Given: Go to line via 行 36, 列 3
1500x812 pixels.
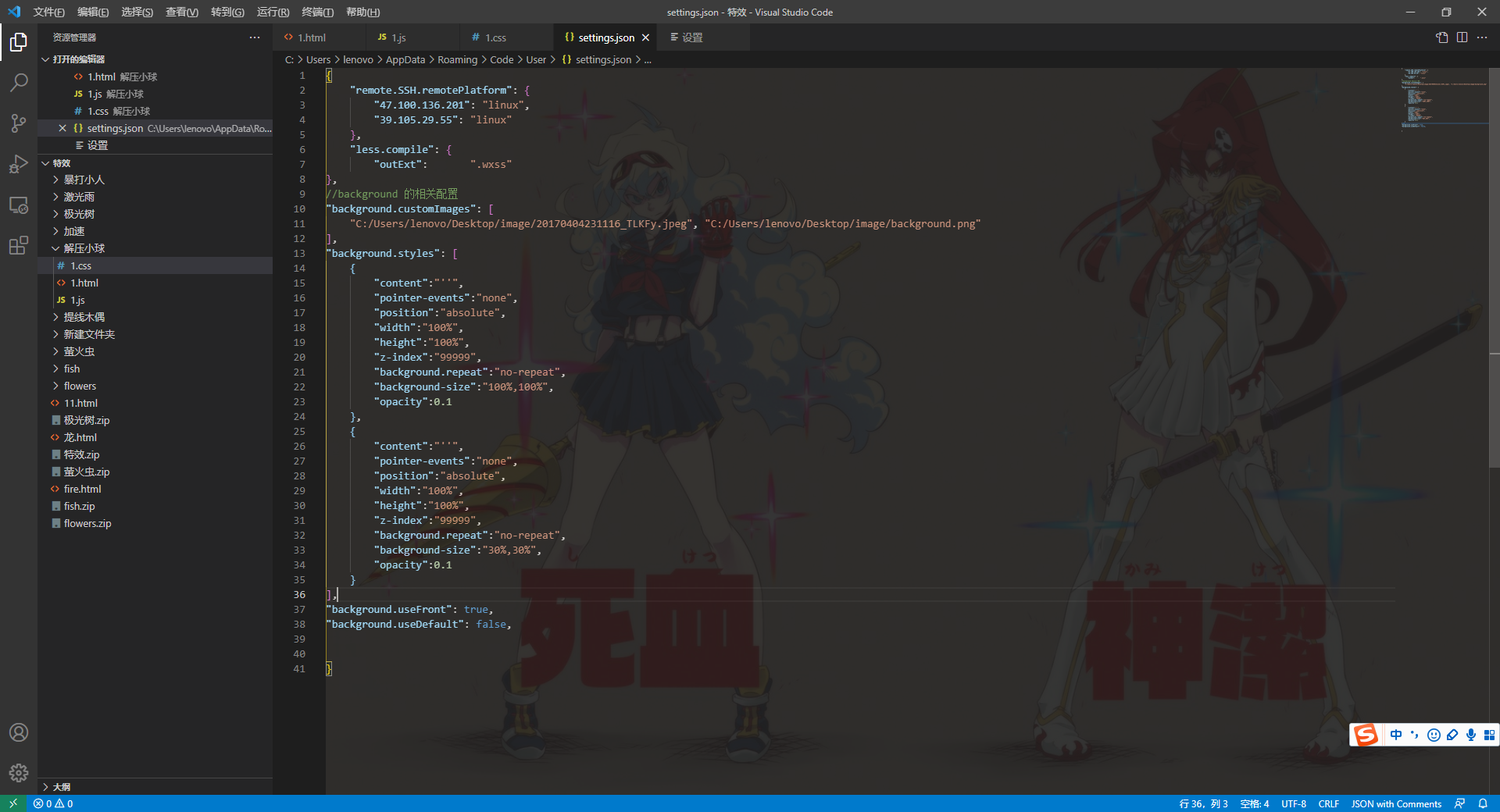Looking at the screenshot, I should 1203,803.
